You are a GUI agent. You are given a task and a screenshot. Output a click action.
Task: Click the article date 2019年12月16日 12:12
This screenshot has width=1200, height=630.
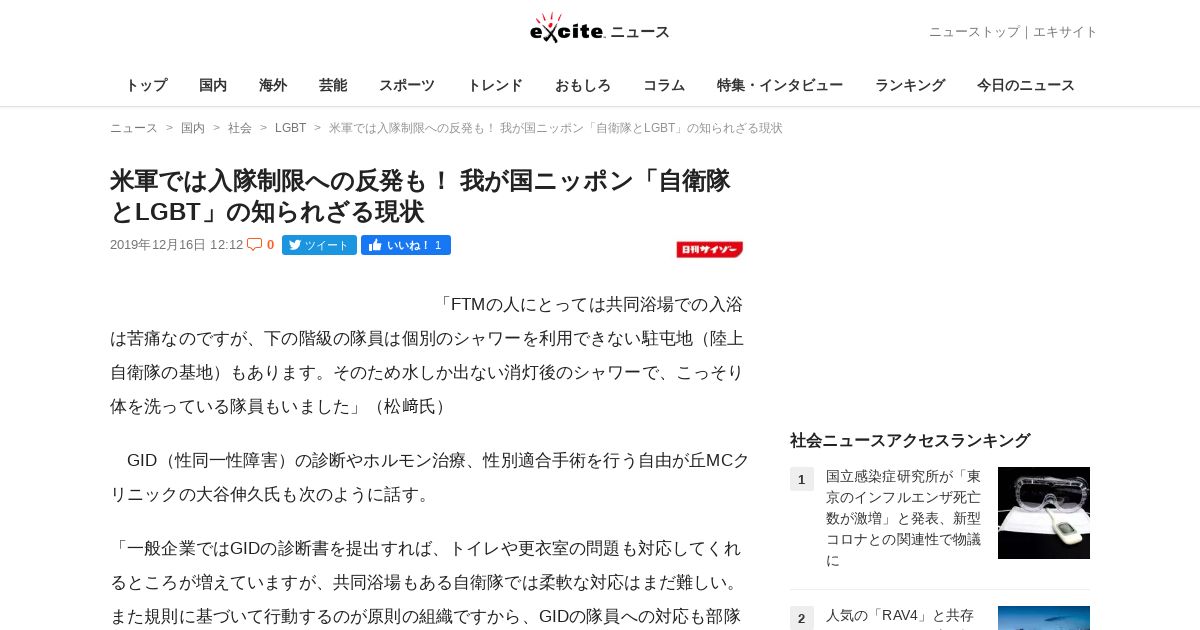coord(177,245)
